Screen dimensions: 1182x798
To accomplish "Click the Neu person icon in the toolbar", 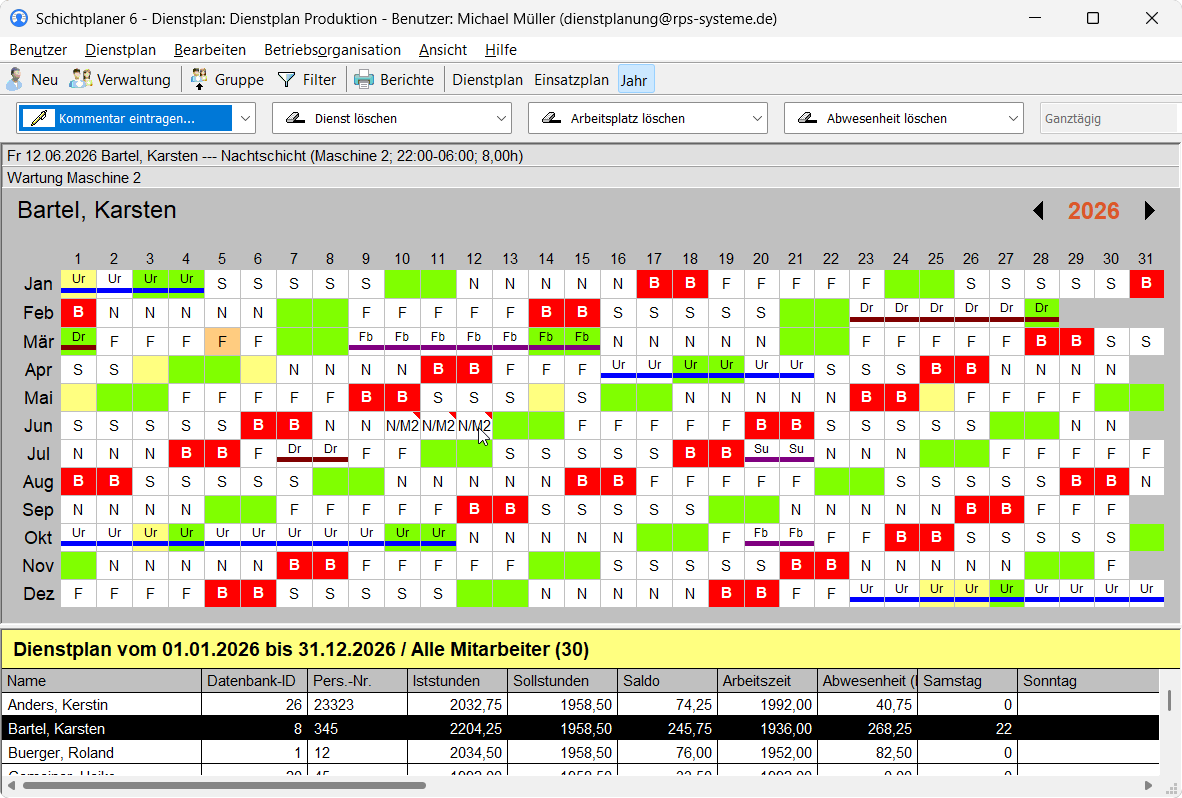I will coord(14,79).
